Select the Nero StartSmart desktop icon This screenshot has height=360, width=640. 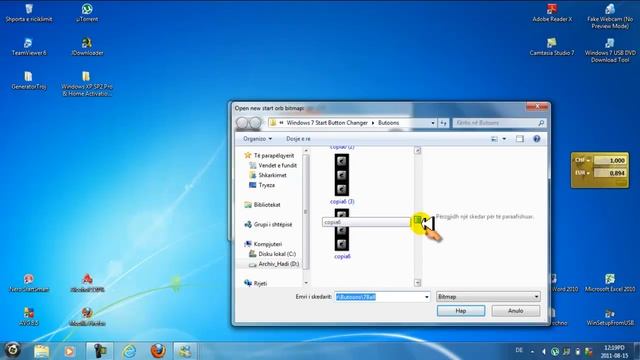(x=29, y=283)
